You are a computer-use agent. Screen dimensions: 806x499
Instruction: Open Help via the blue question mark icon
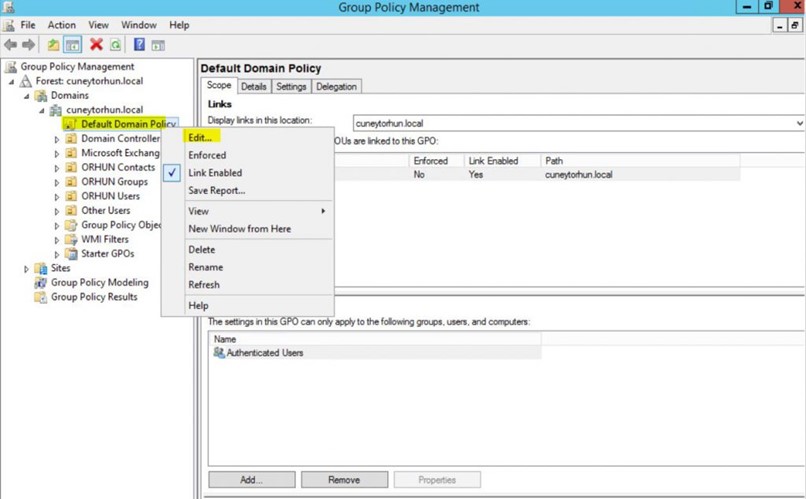coord(139,45)
